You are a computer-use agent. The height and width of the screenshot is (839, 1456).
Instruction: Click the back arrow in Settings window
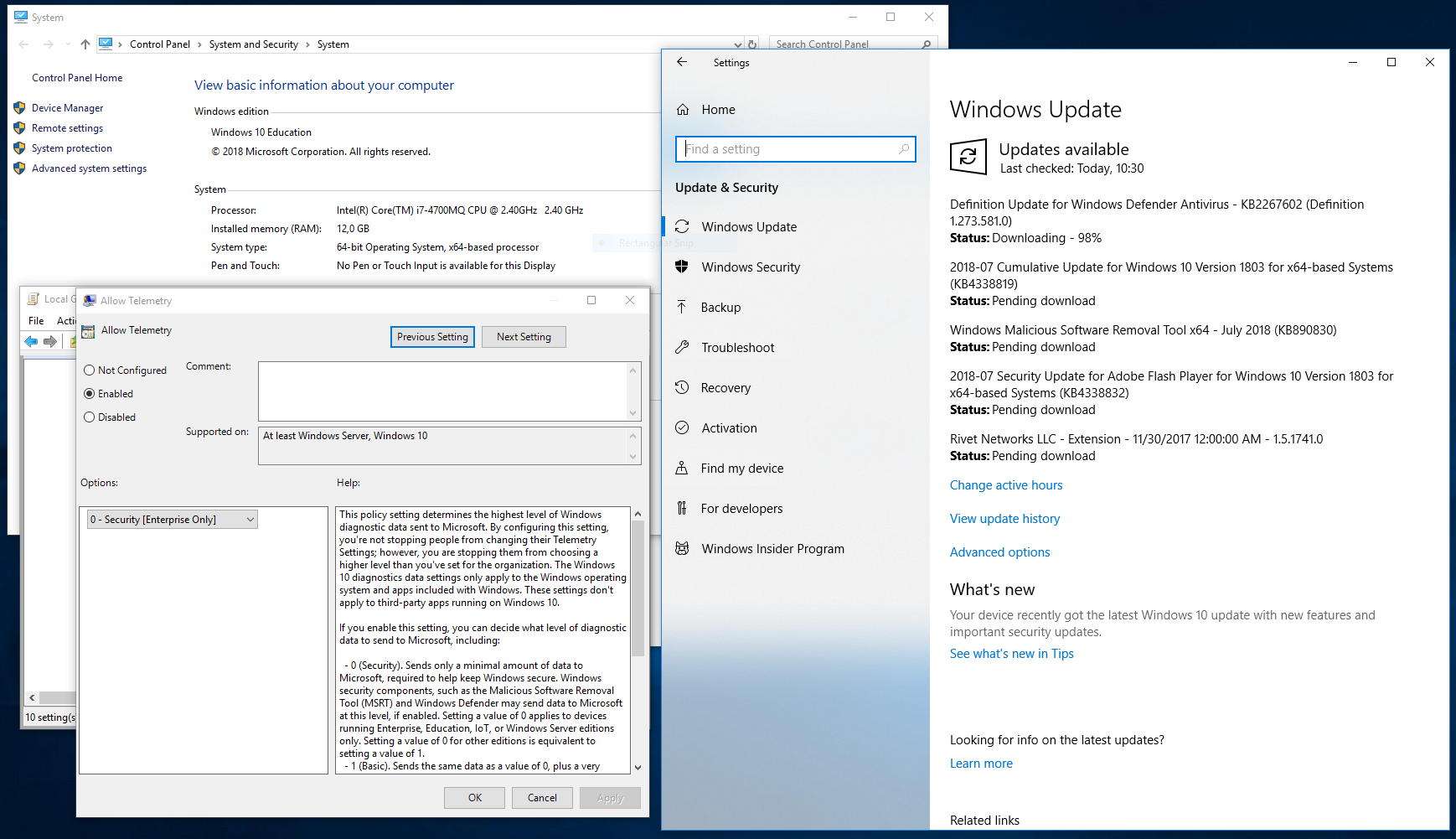(x=682, y=62)
